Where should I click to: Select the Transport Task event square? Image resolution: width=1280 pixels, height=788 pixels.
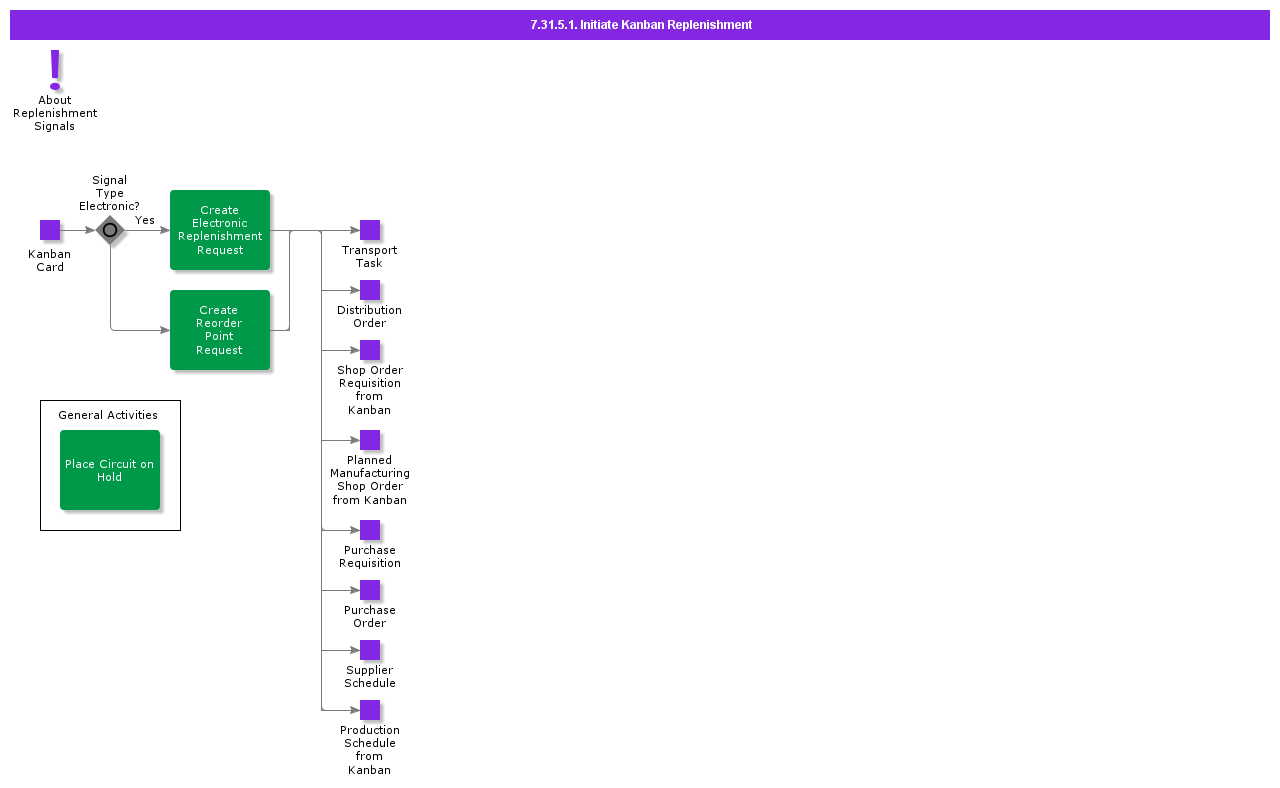pyautogui.click(x=370, y=230)
